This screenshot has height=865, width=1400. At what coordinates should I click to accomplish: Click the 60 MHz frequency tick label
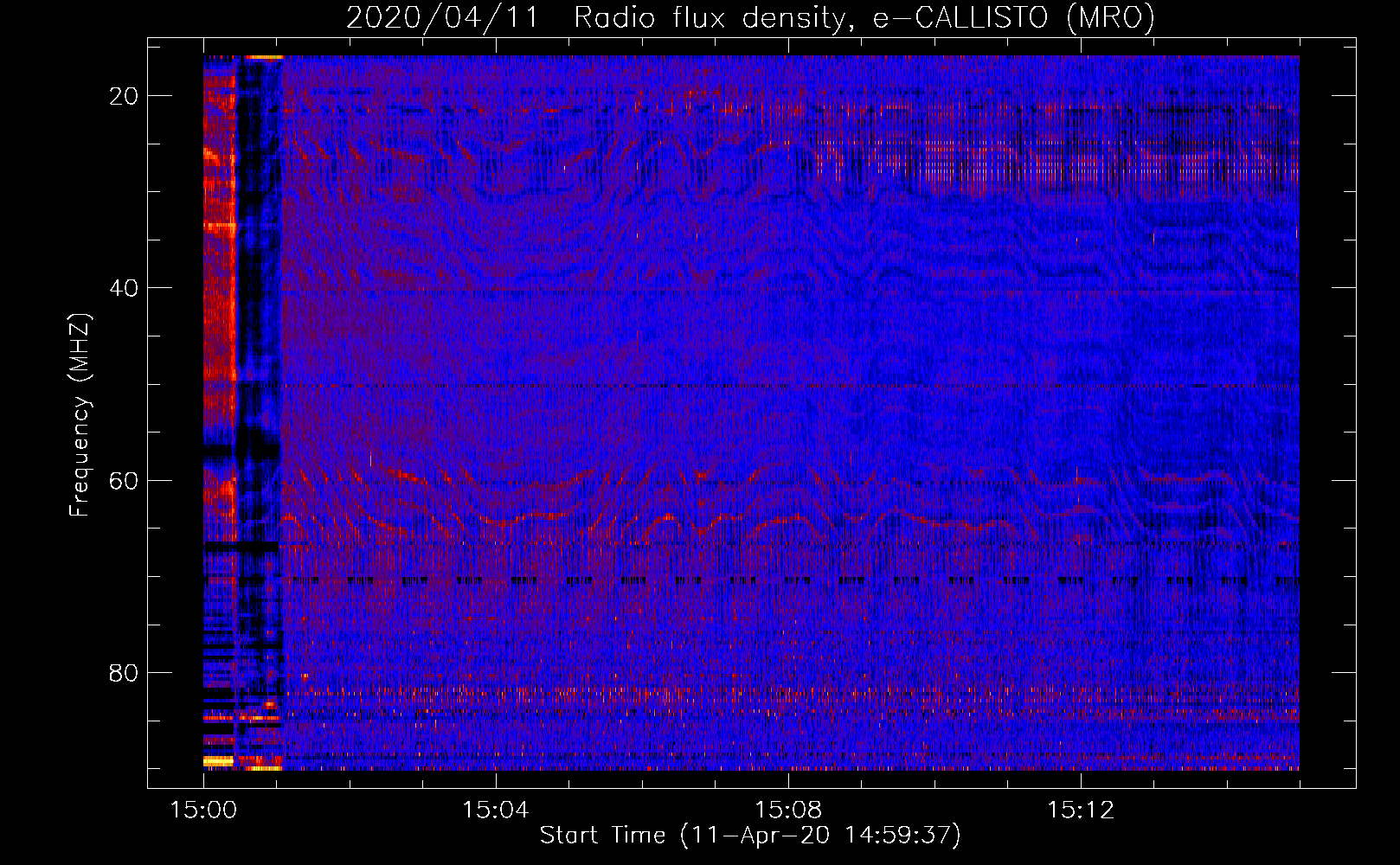click(125, 480)
